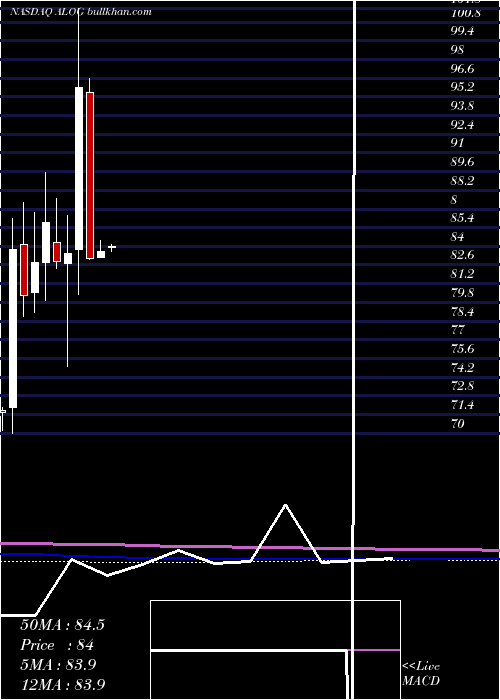500x700 pixels.
Task: Click the 75.6 price axis label
Action: (462, 348)
